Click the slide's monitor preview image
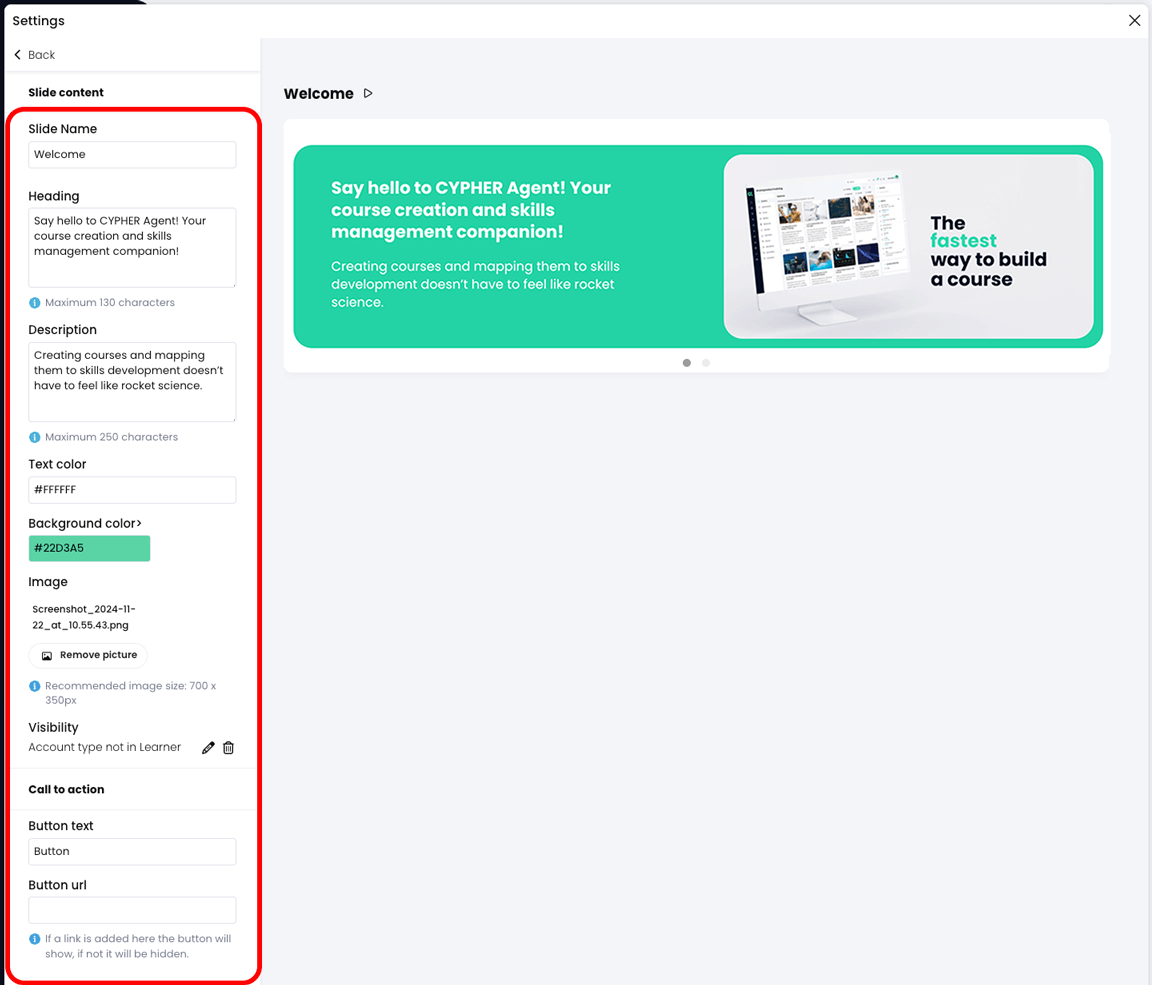 tap(909, 246)
